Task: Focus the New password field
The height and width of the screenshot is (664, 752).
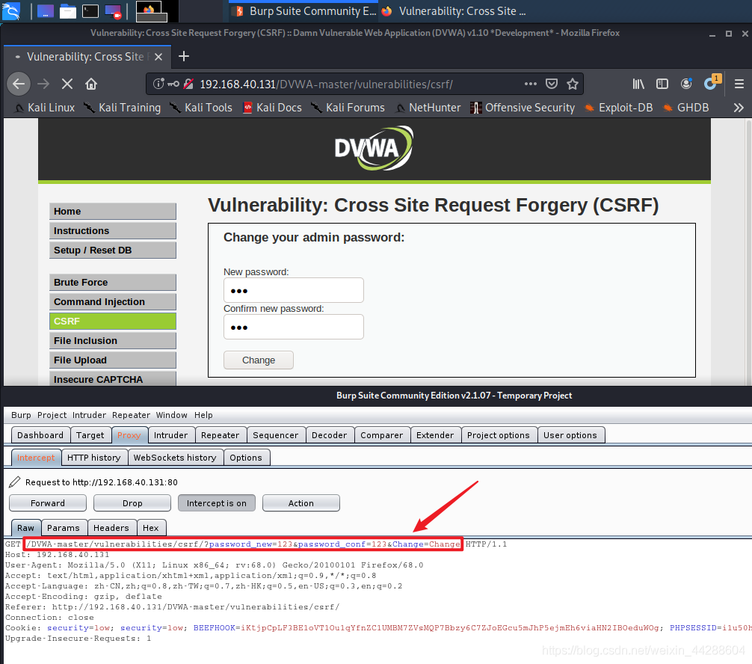Action: (x=294, y=290)
